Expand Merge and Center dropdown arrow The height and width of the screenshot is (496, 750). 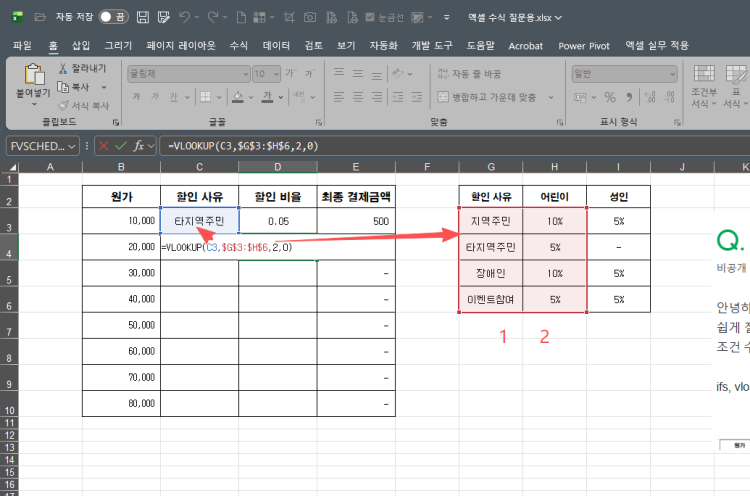pyautogui.click(x=551, y=98)
